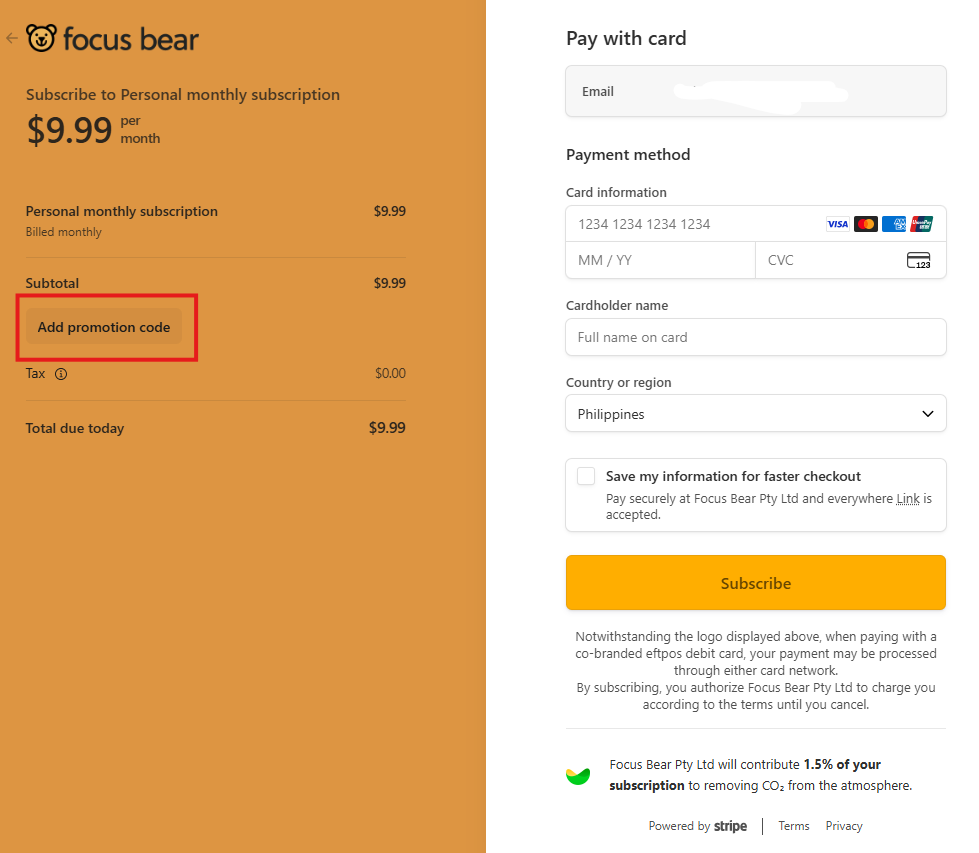Click the green climate leaf icon
Image resolution: width=979 pixels, height=853 pixels.
point(578,776)
